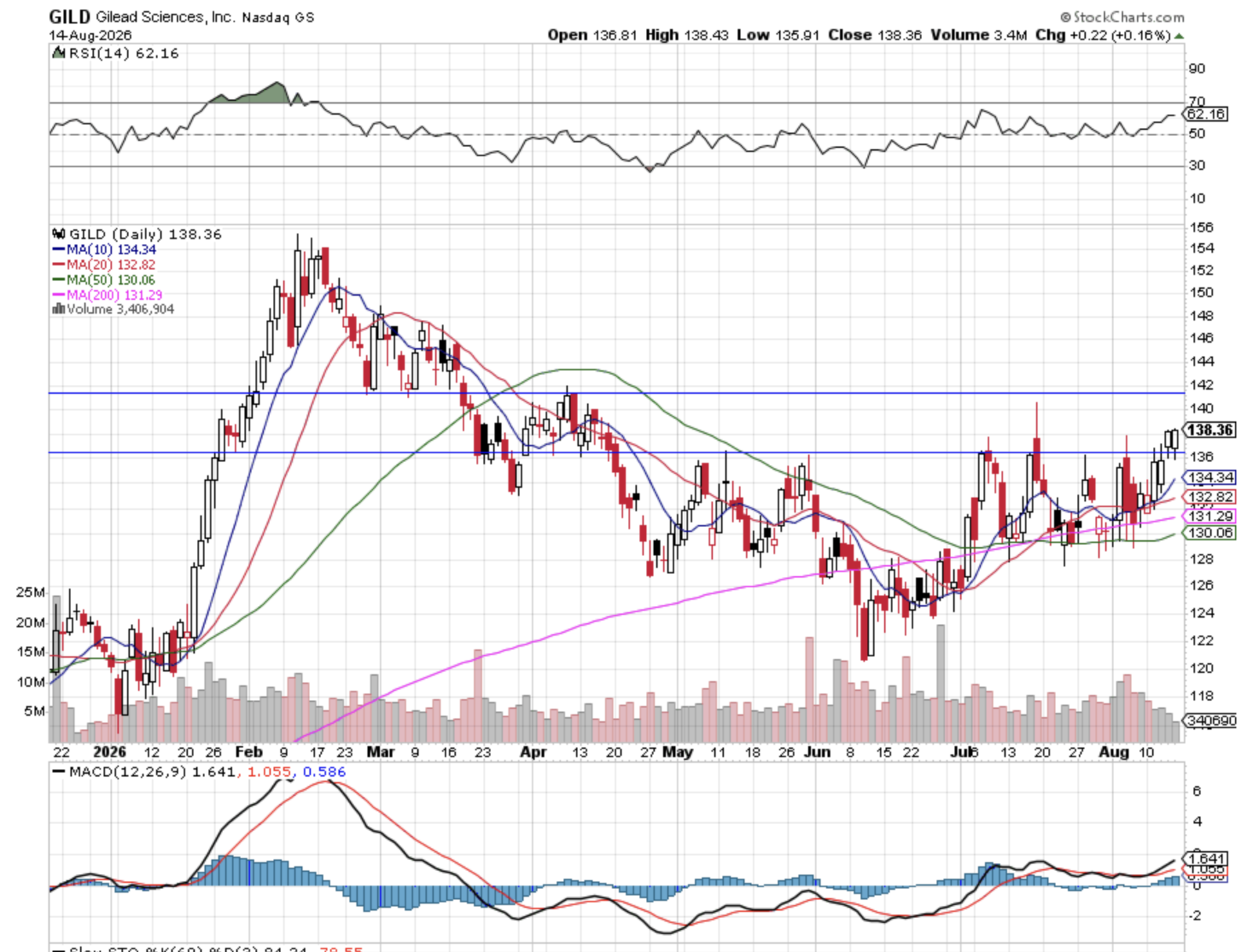
Task: Click the candlestick icon beside GILD (Daily)
Action: (x=59, y=234)
